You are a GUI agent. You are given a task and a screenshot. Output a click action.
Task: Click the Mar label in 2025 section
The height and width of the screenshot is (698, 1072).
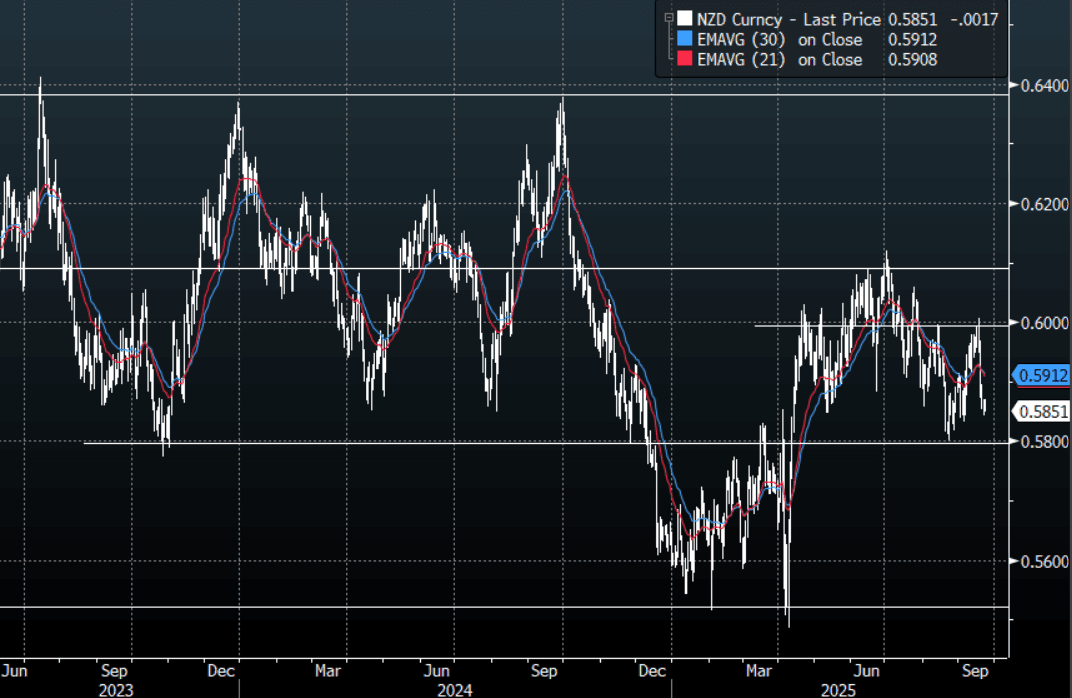coord(760,670)
